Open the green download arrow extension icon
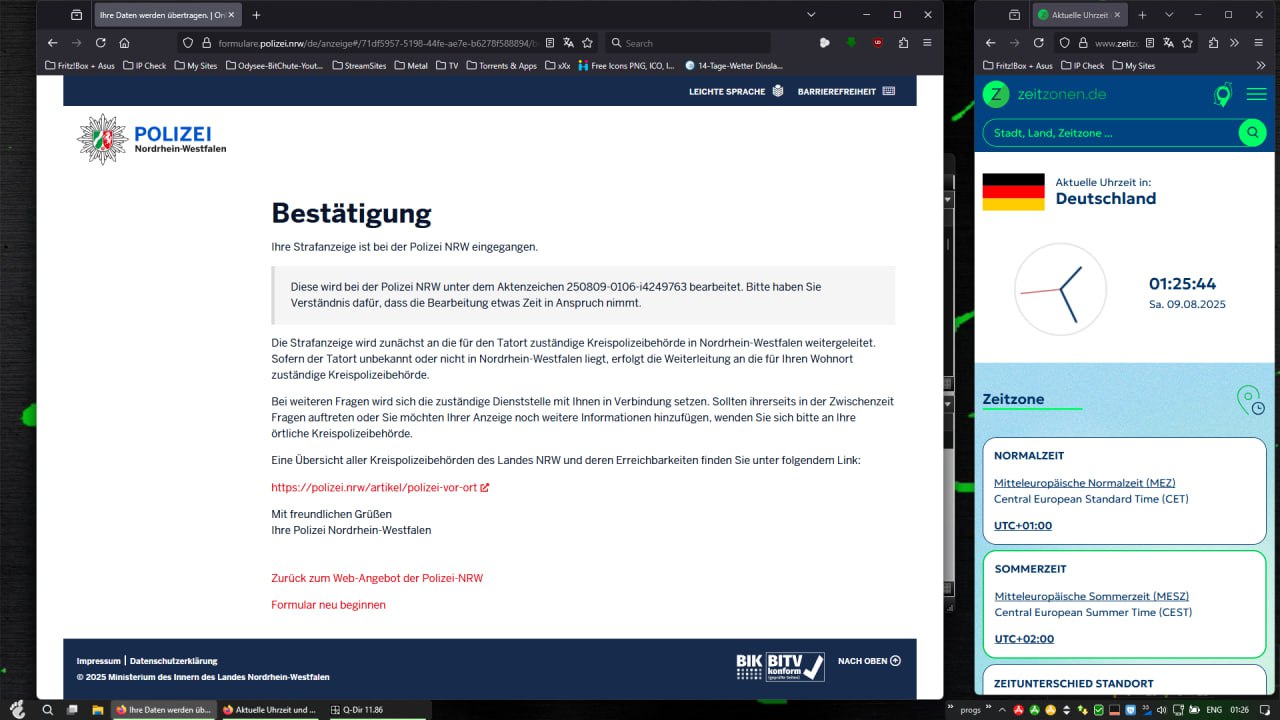The image size is (1280, 720). pos(851,43)
